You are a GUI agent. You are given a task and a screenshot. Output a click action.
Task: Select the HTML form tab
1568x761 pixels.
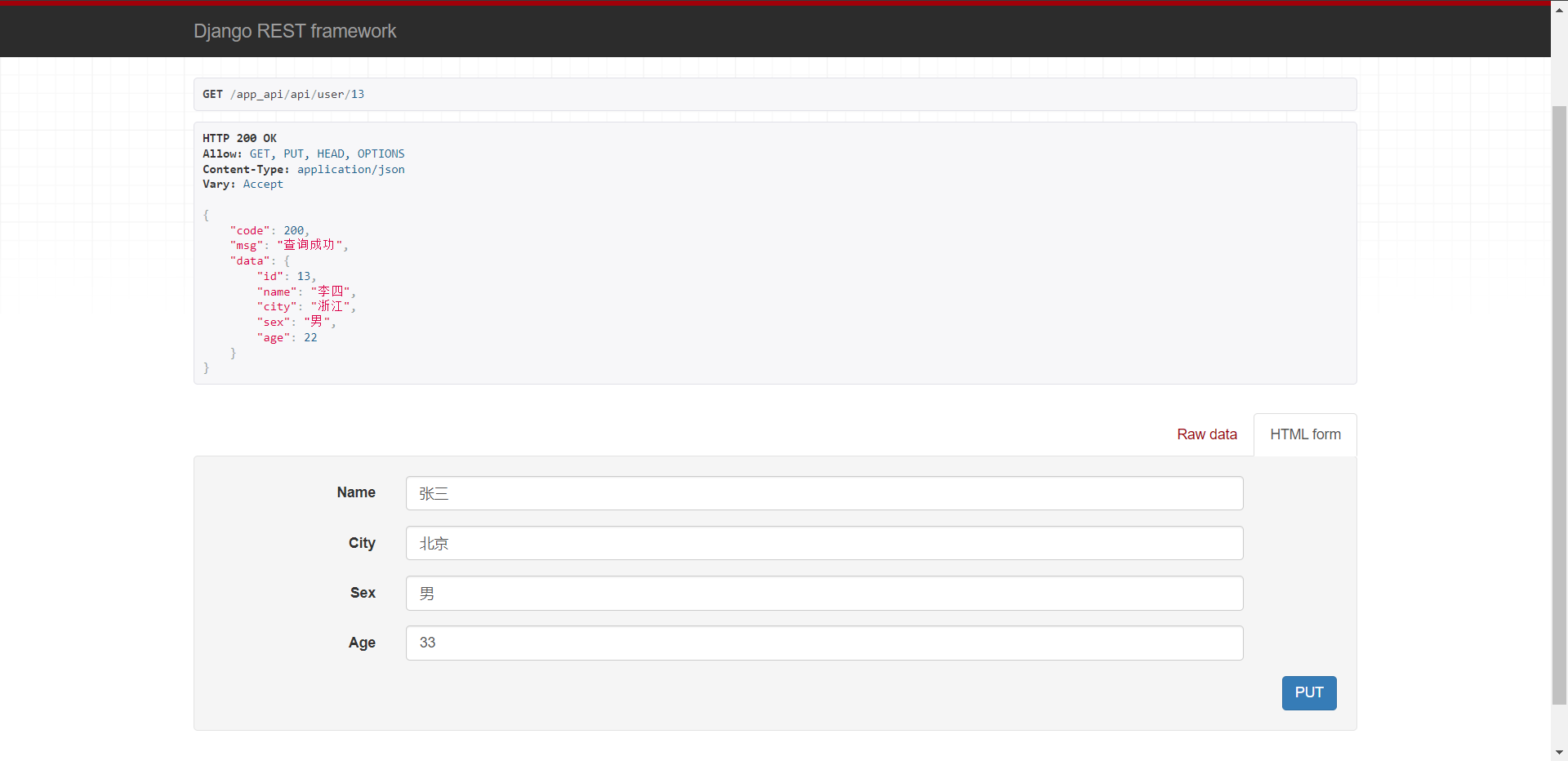tap(1305, 434)
